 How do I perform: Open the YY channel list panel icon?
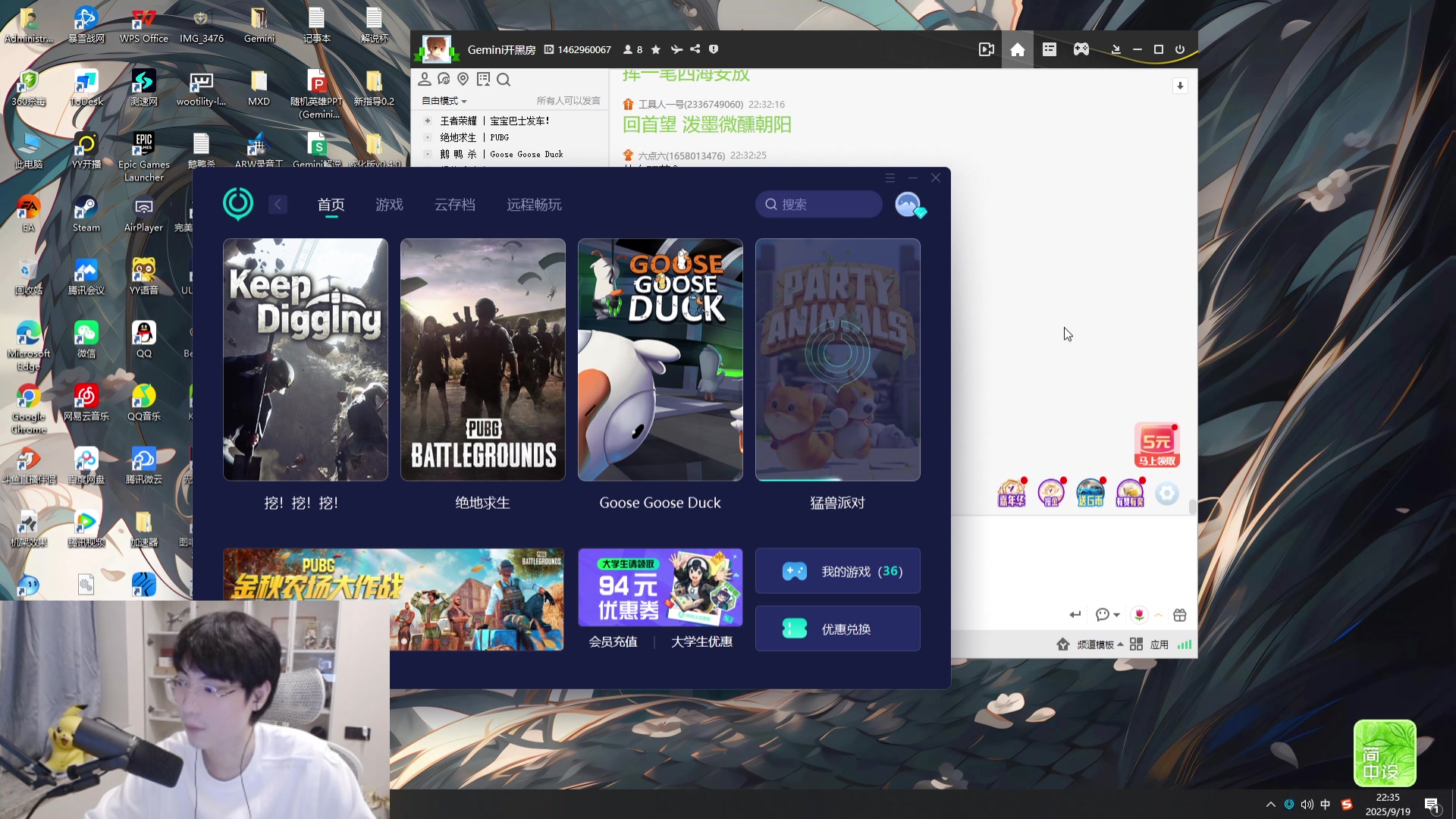[x=1050, y=49]
